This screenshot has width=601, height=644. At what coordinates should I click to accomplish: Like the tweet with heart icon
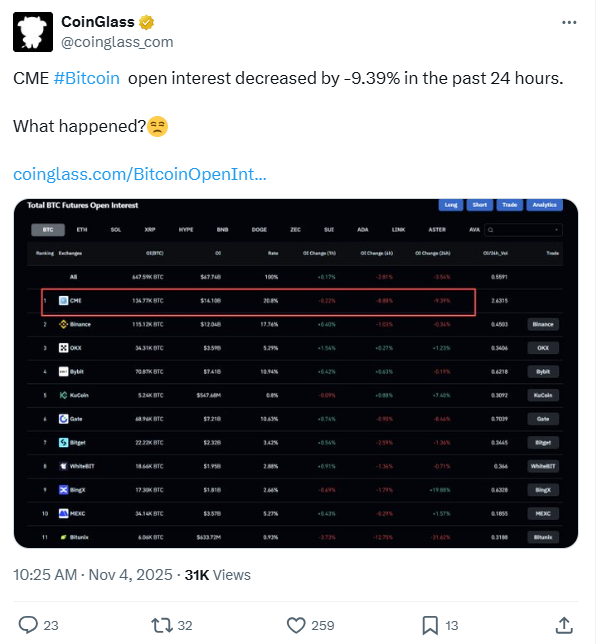pyautogui.click(x=296, y=625)
